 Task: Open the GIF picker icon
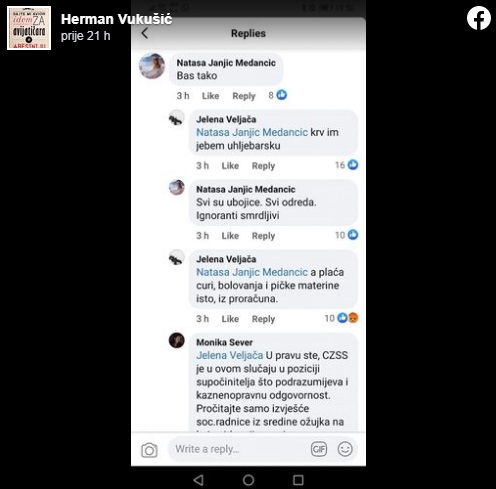tap(319, 449)
